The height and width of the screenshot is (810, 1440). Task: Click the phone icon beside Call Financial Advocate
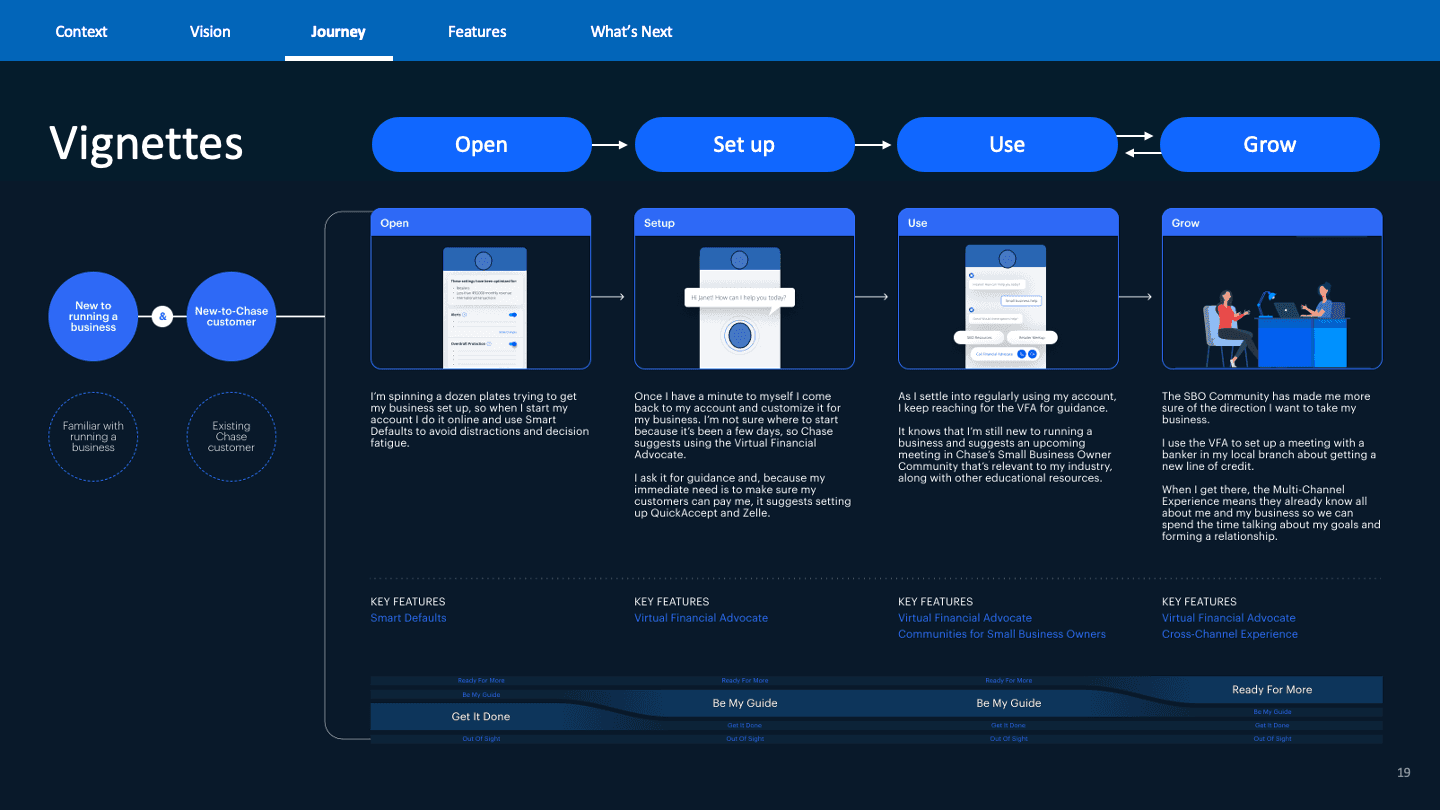(1021, 354)
